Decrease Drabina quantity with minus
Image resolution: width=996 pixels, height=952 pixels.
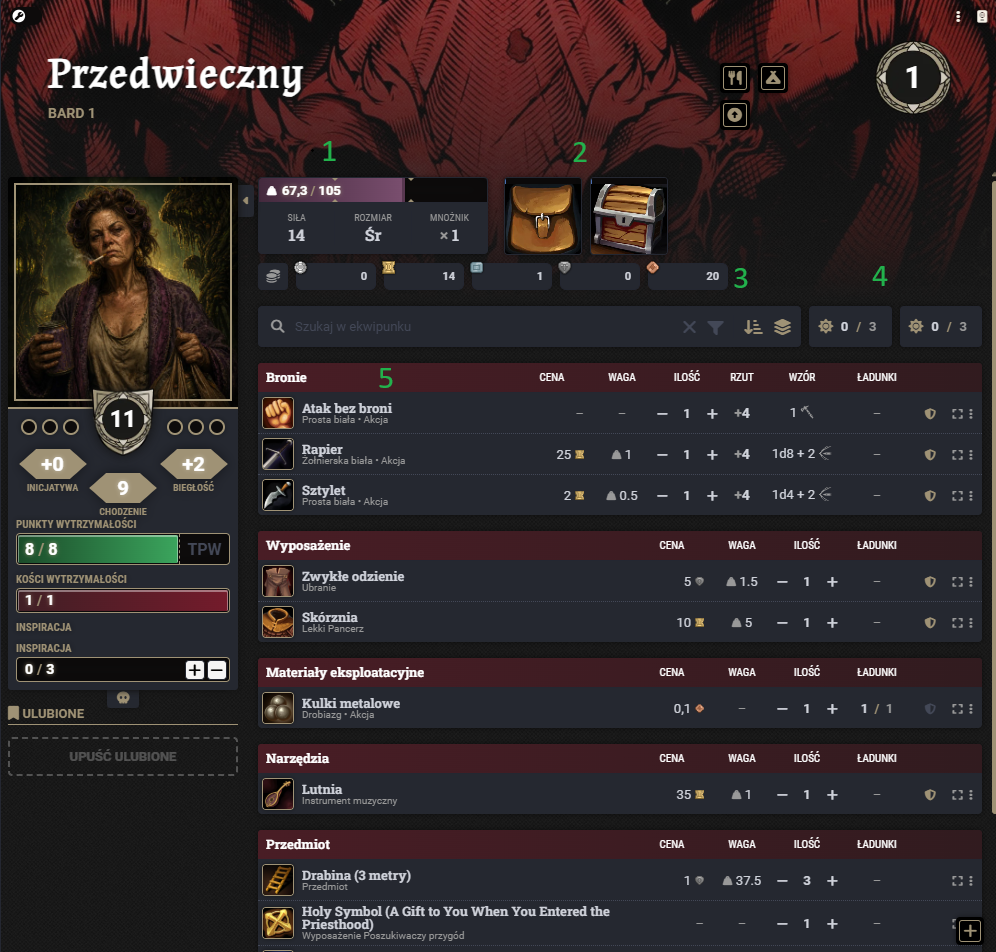[783, 881]
